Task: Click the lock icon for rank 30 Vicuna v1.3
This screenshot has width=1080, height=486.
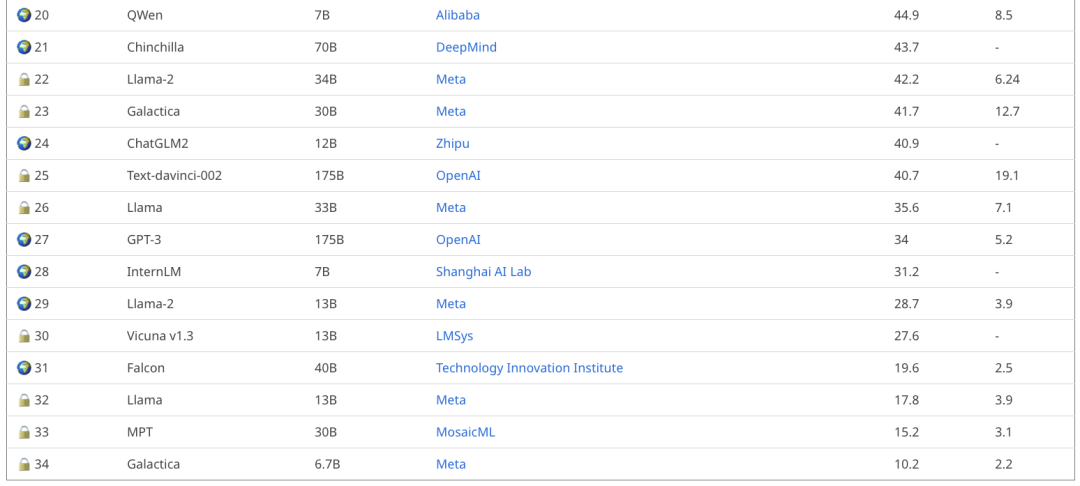Action: tap(24, 336)
